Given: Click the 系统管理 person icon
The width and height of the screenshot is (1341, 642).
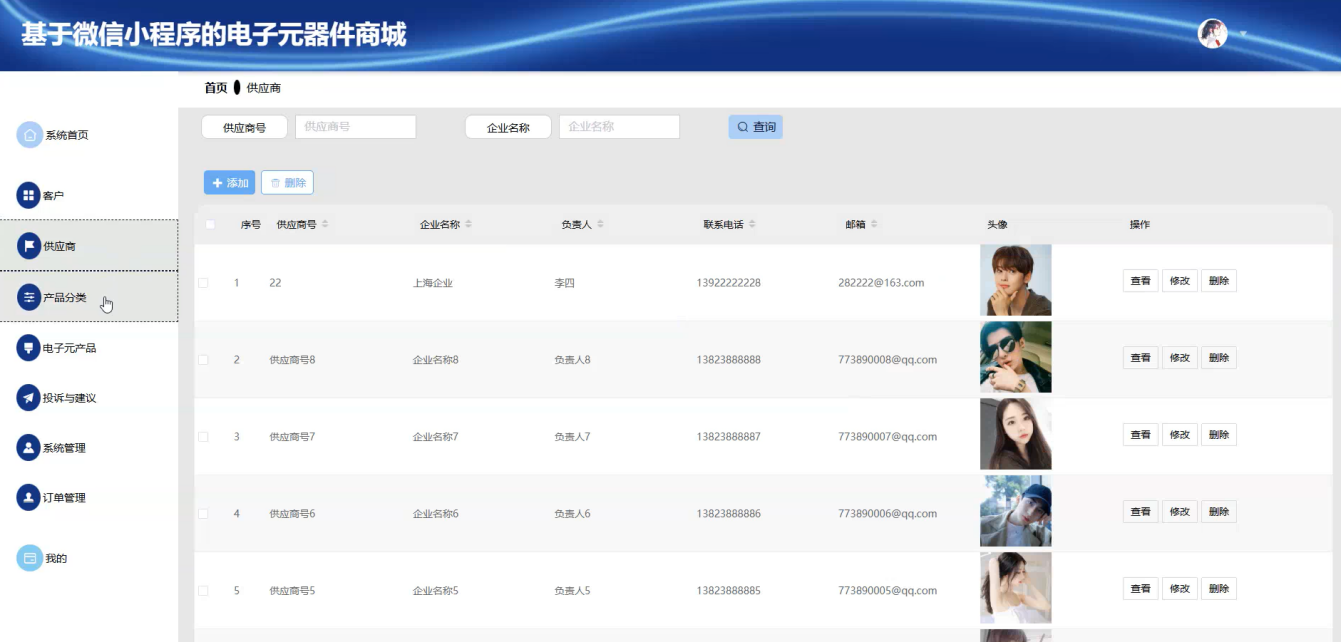Looking at the screenshot, I should 28,448.
